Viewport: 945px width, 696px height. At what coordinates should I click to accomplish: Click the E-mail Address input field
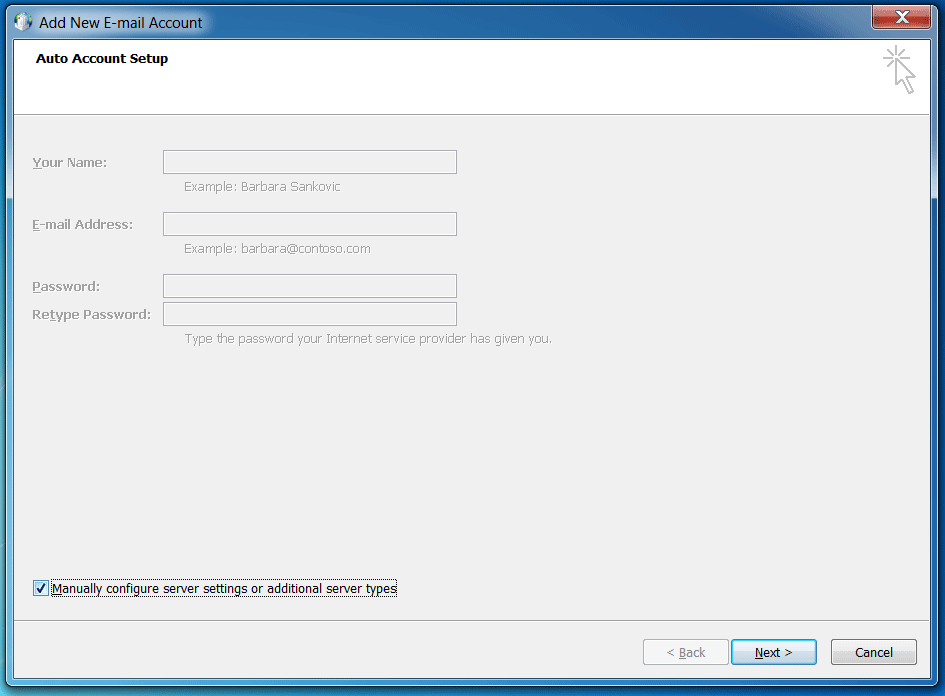pyautogui.click(x=310, y=224)
